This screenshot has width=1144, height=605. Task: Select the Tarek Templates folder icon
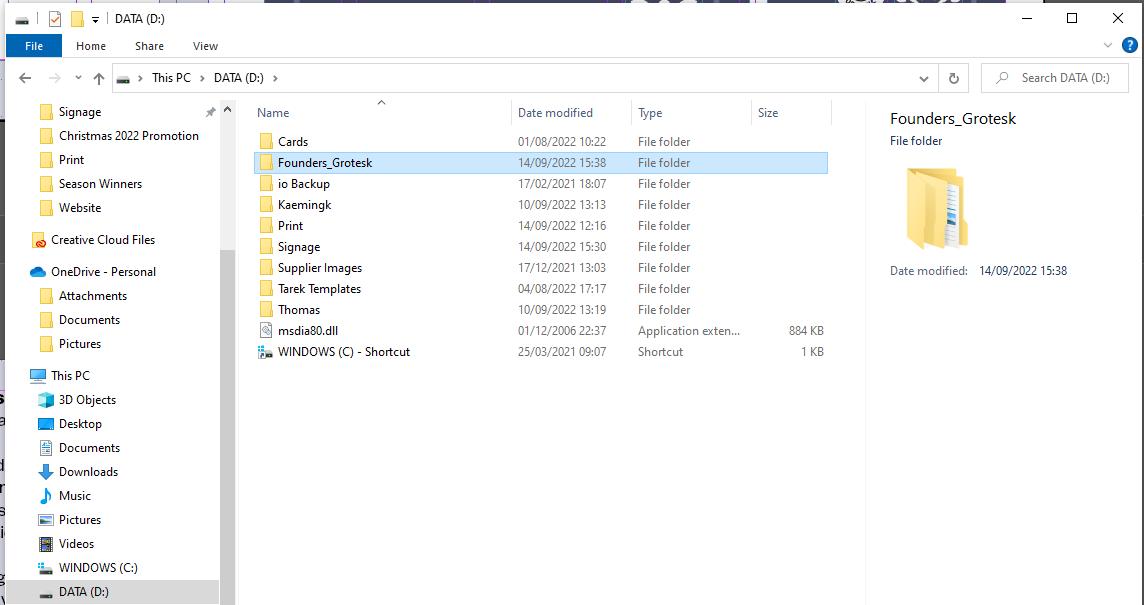point(266,289)
